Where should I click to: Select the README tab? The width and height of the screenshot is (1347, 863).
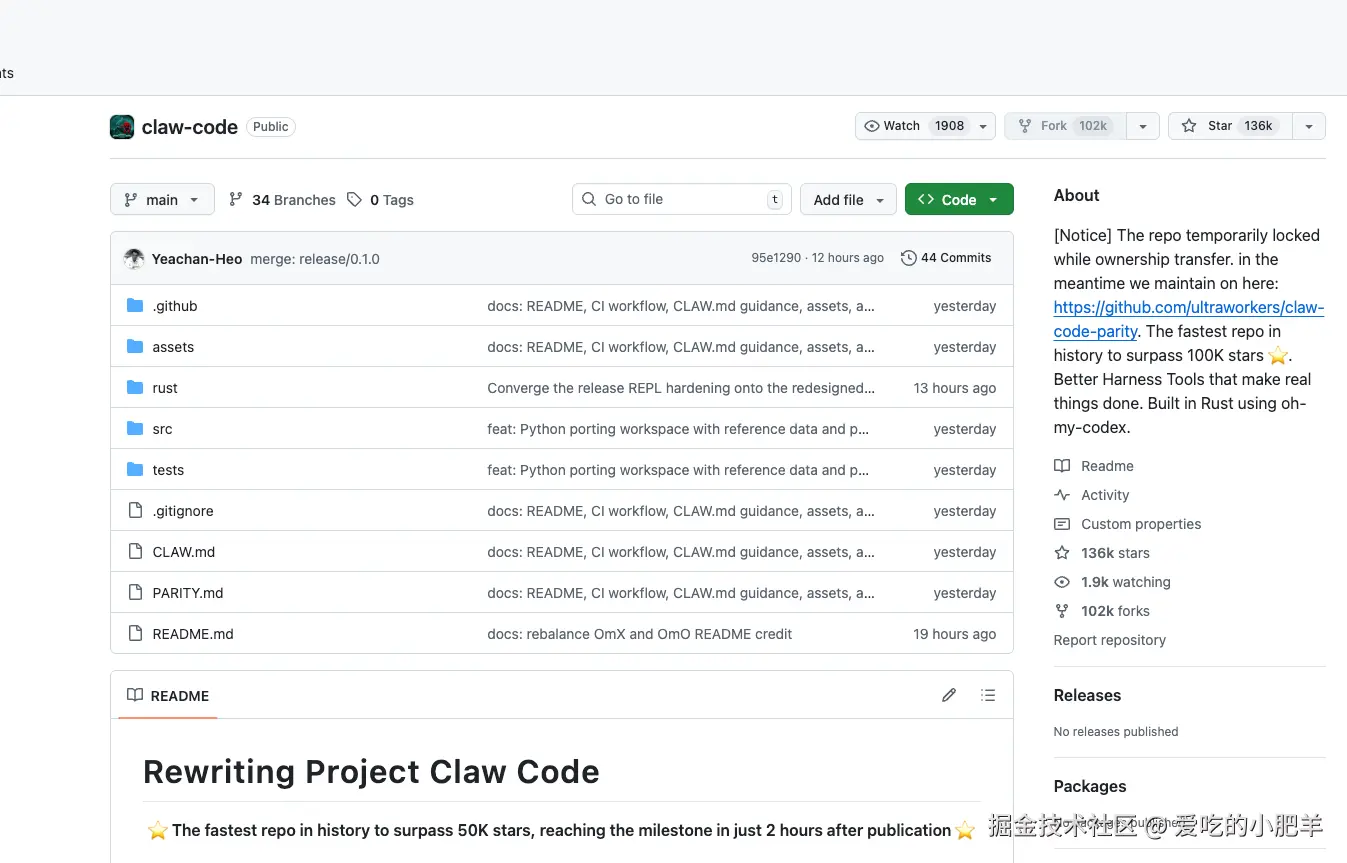[168, 696]
